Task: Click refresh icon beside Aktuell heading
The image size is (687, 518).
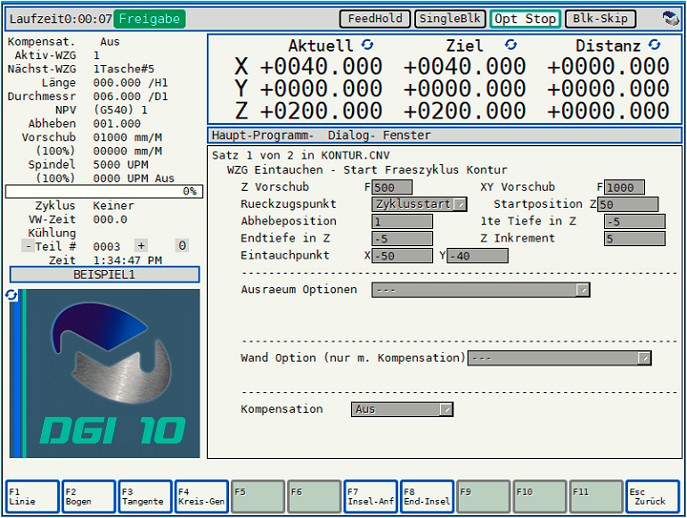Action: 367,45
